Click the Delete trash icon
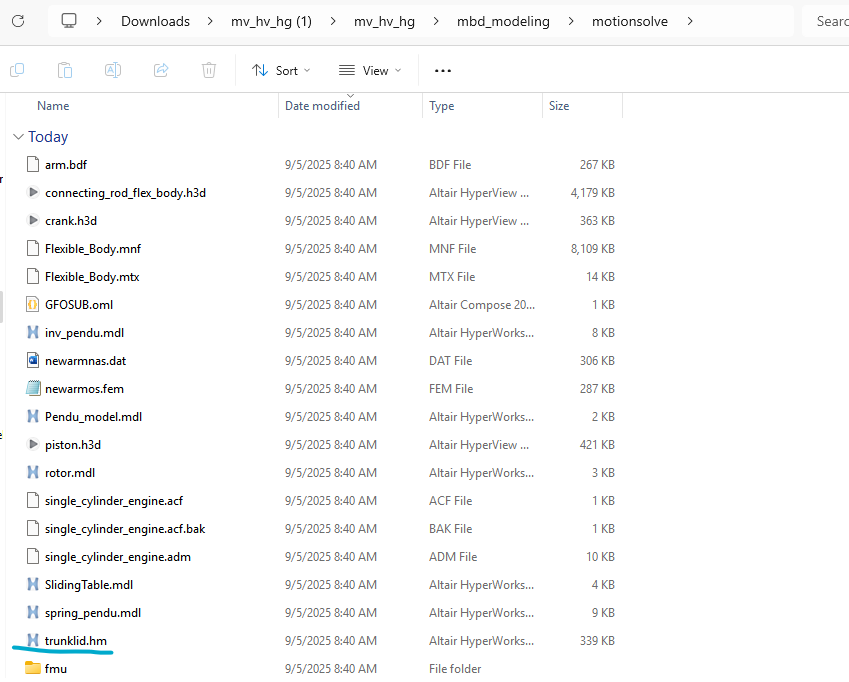 coord(208,70)
